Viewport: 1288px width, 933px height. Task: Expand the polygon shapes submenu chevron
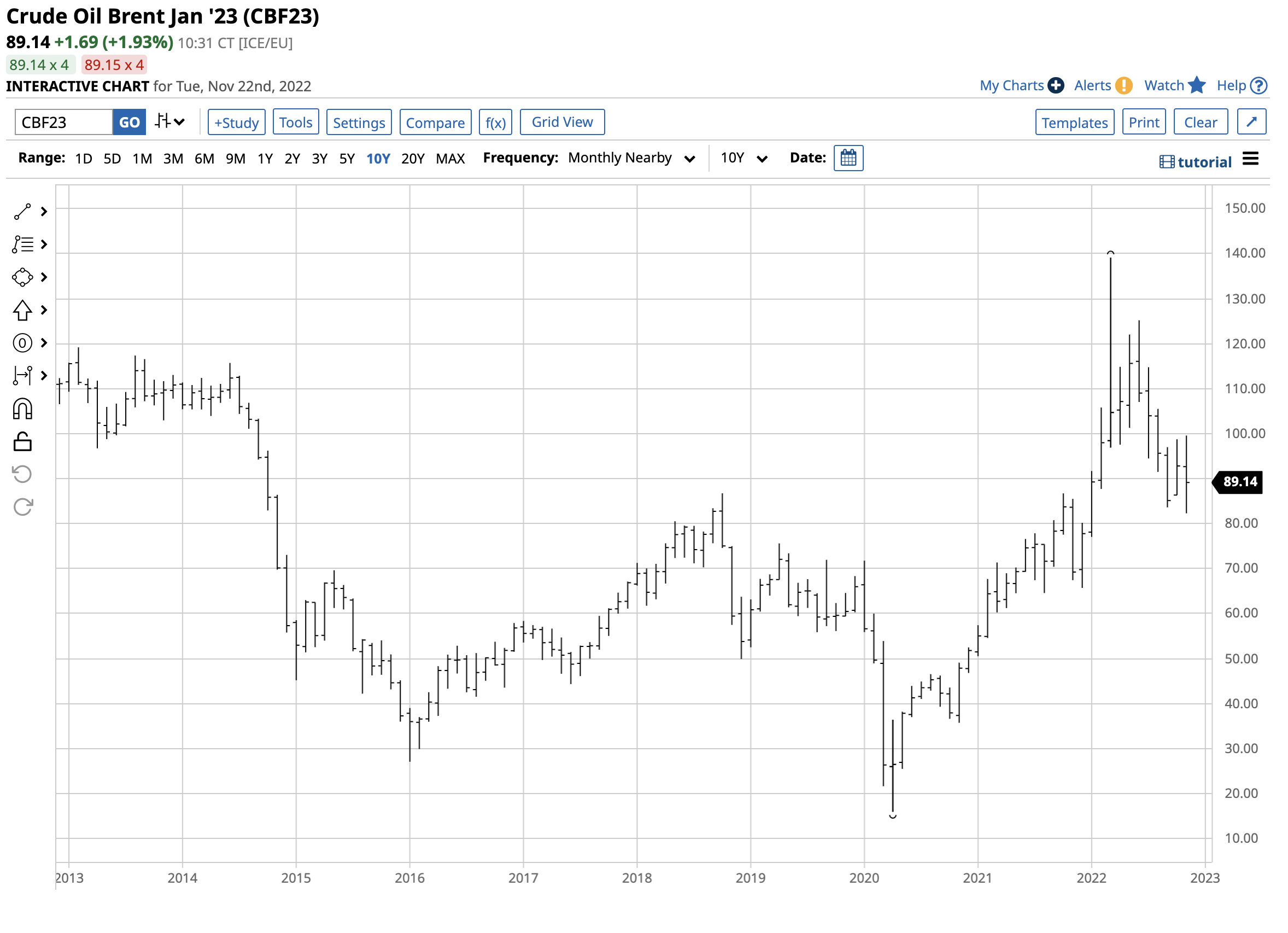click(44, 278)
